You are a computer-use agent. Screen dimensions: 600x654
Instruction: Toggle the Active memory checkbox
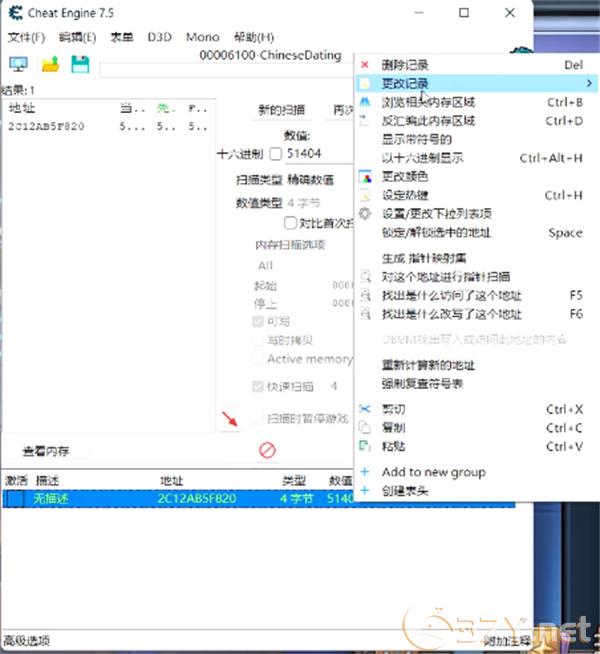[x=258, y=359]
